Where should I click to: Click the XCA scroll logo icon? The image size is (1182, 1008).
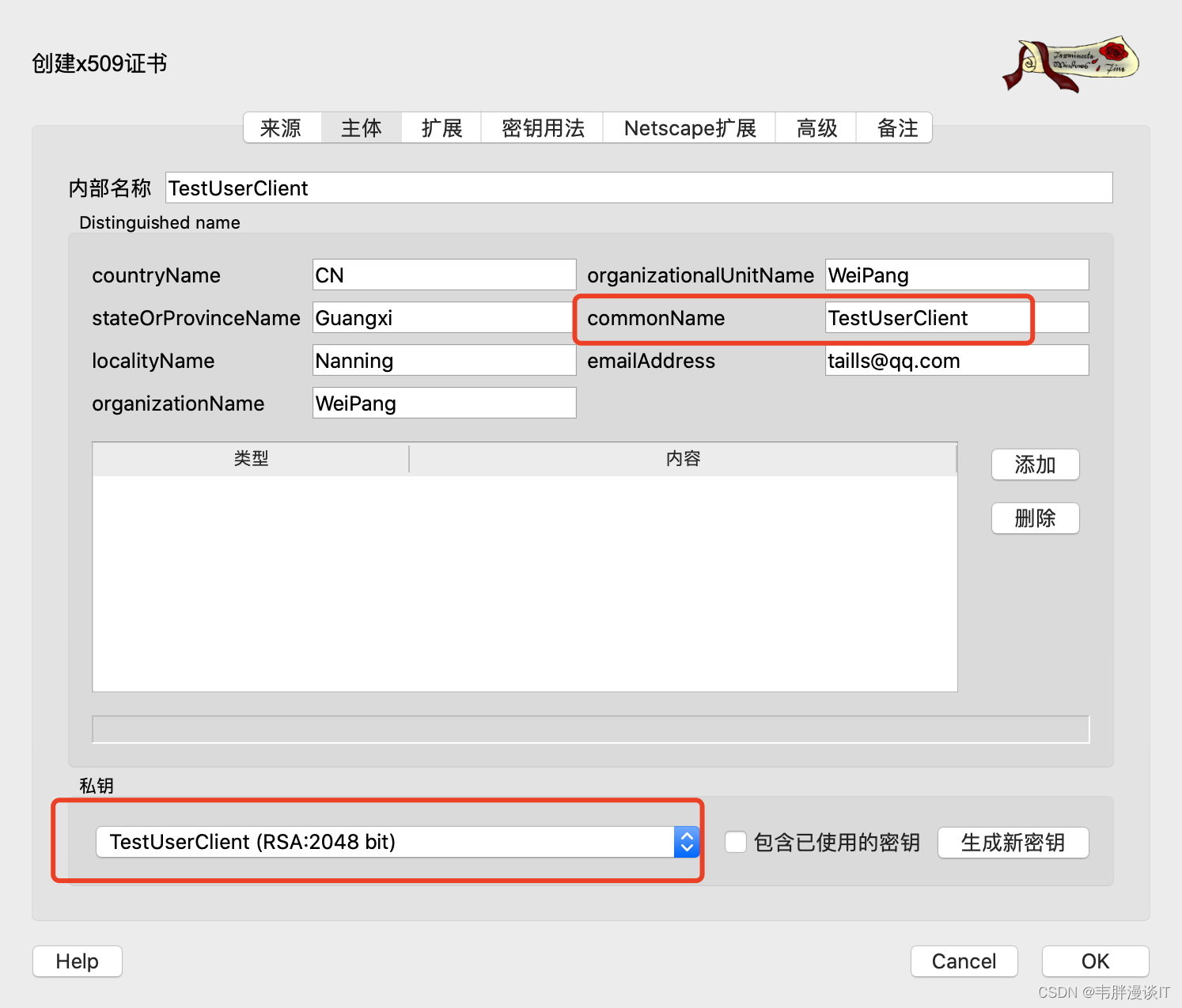click(1070, 63)
